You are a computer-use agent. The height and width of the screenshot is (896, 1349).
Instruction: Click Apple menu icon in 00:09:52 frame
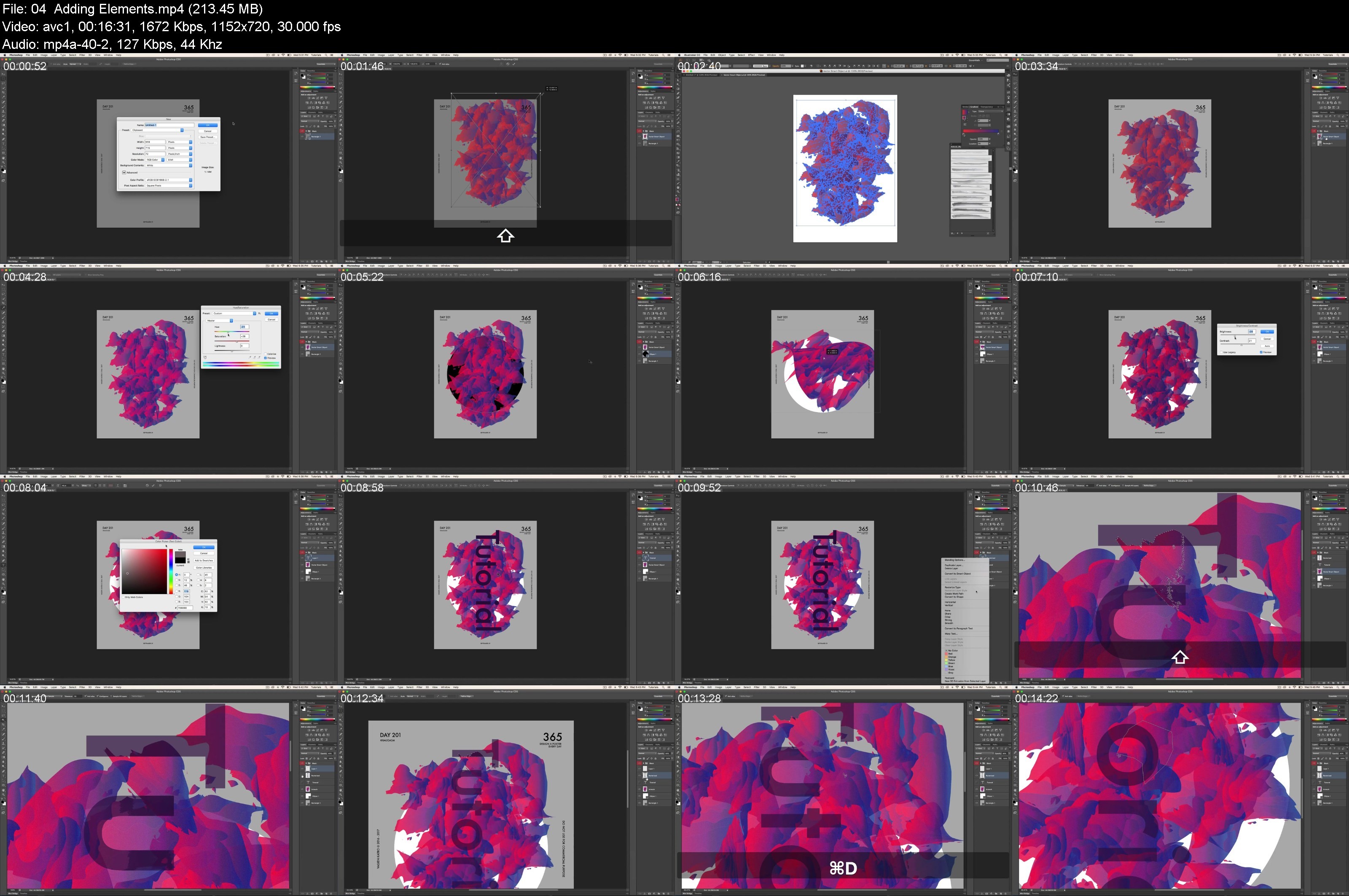(679, 477)
